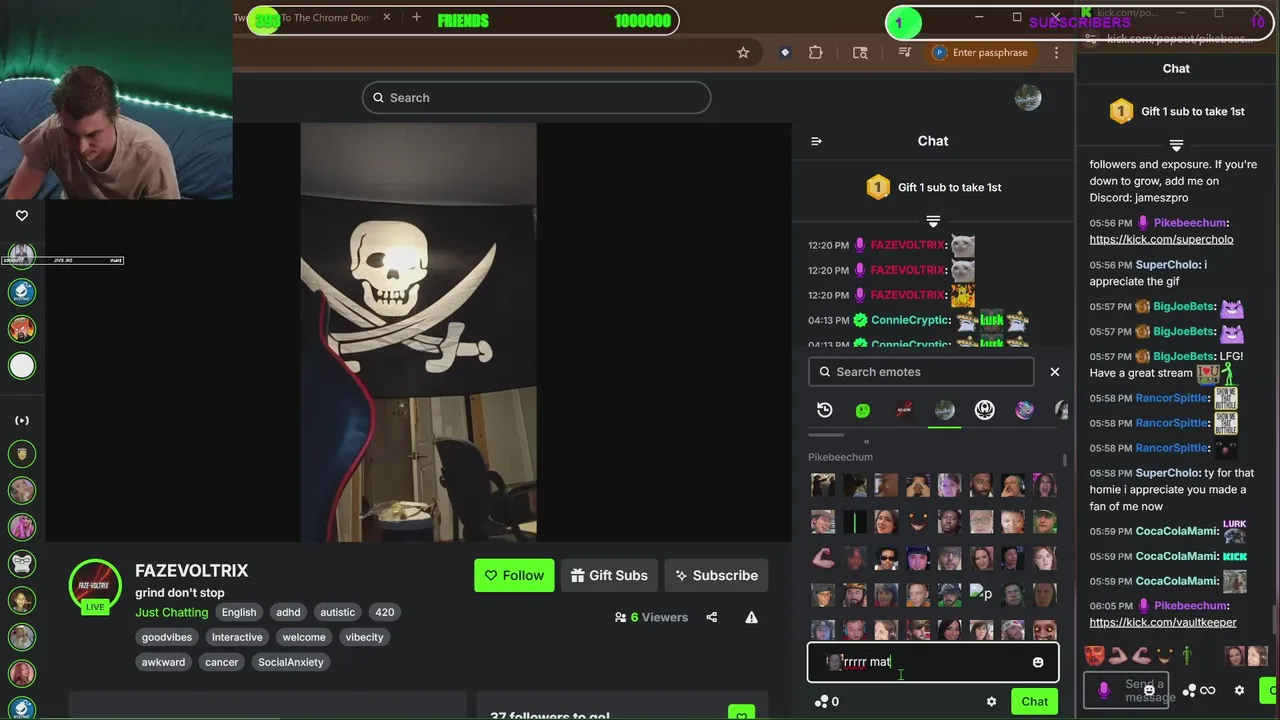
Task: Open the recommended live channels sidebar icon
Action: click(x=22, y=420)
